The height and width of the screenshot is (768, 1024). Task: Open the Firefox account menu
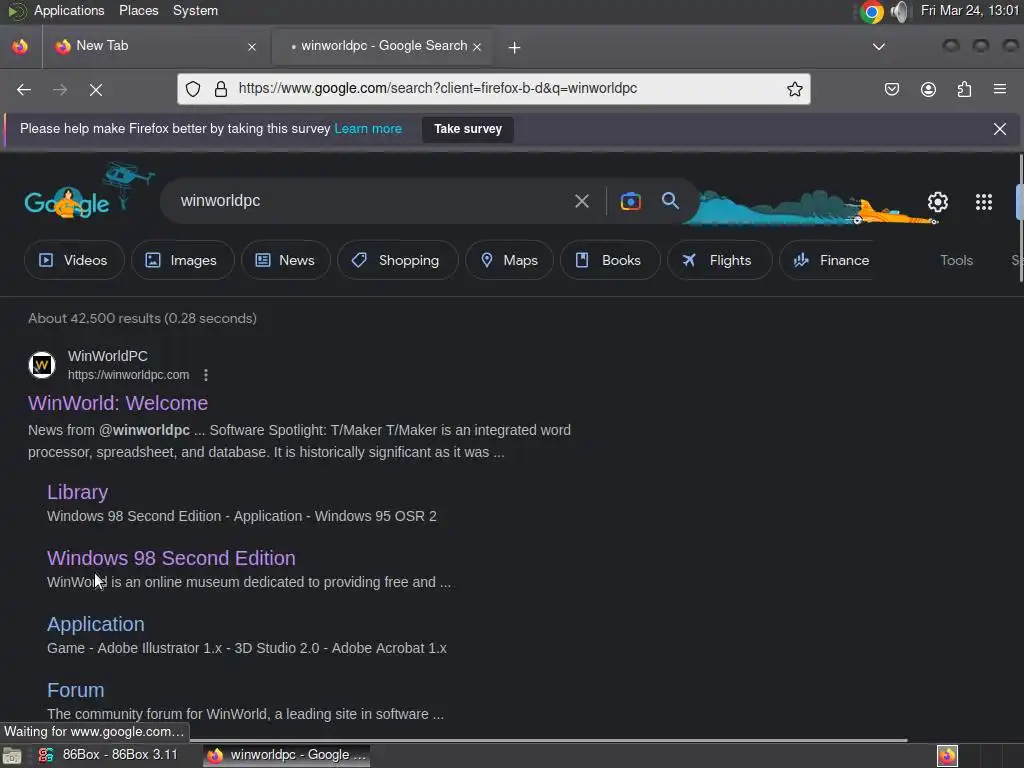(928, 89)
